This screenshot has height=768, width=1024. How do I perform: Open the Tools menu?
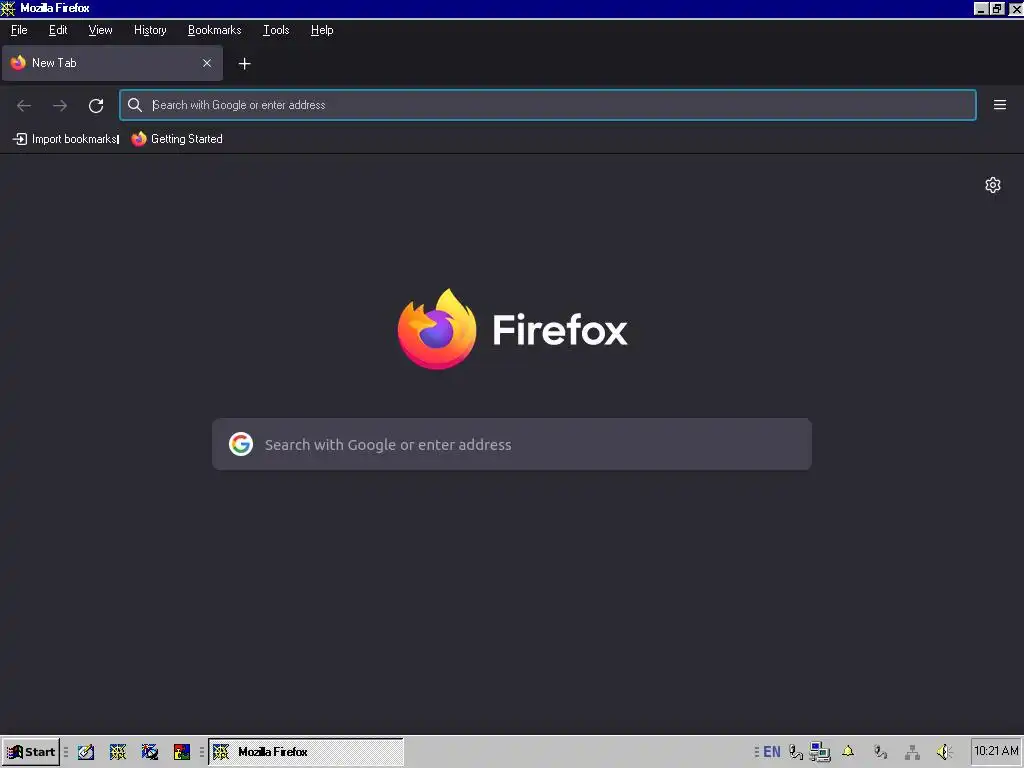(276, 30)
